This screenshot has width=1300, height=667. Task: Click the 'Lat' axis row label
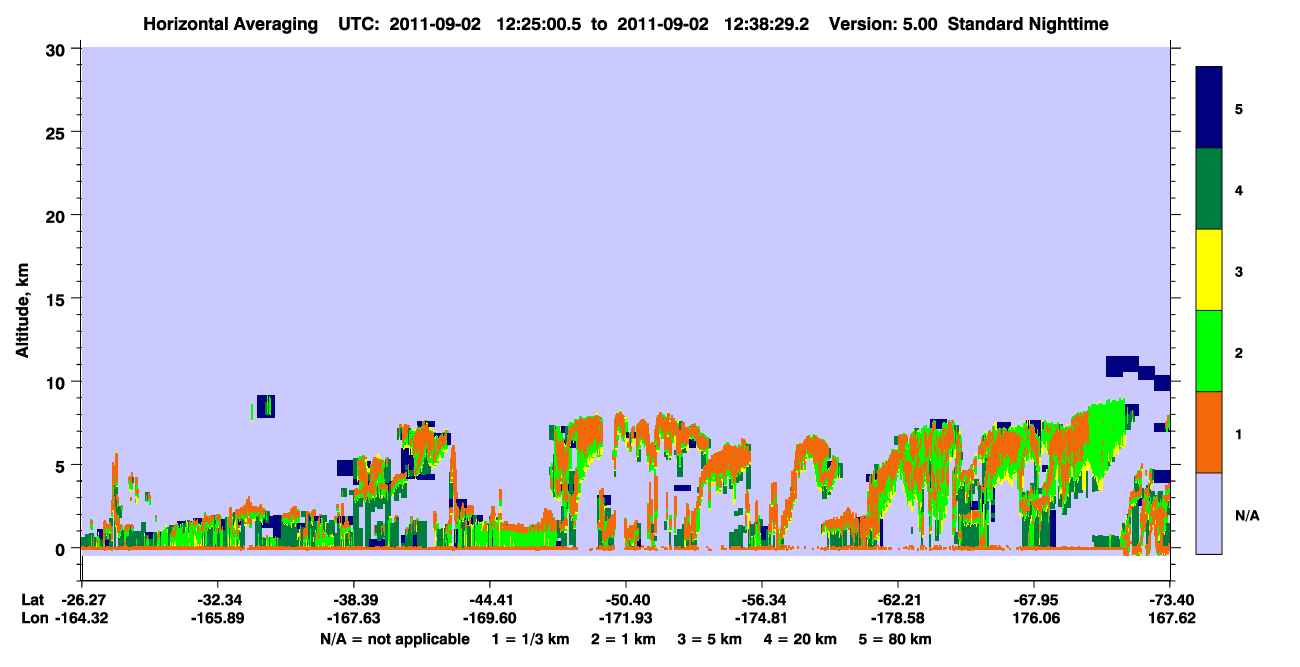click(32, 600)
